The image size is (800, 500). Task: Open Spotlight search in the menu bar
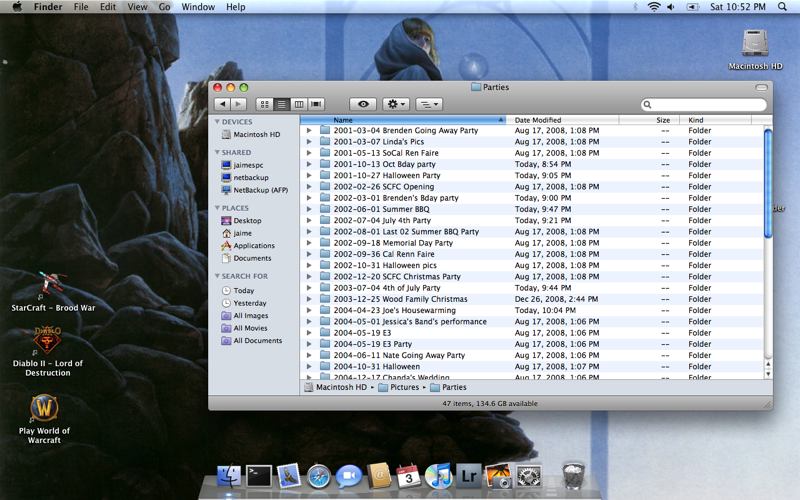(782, 7)
